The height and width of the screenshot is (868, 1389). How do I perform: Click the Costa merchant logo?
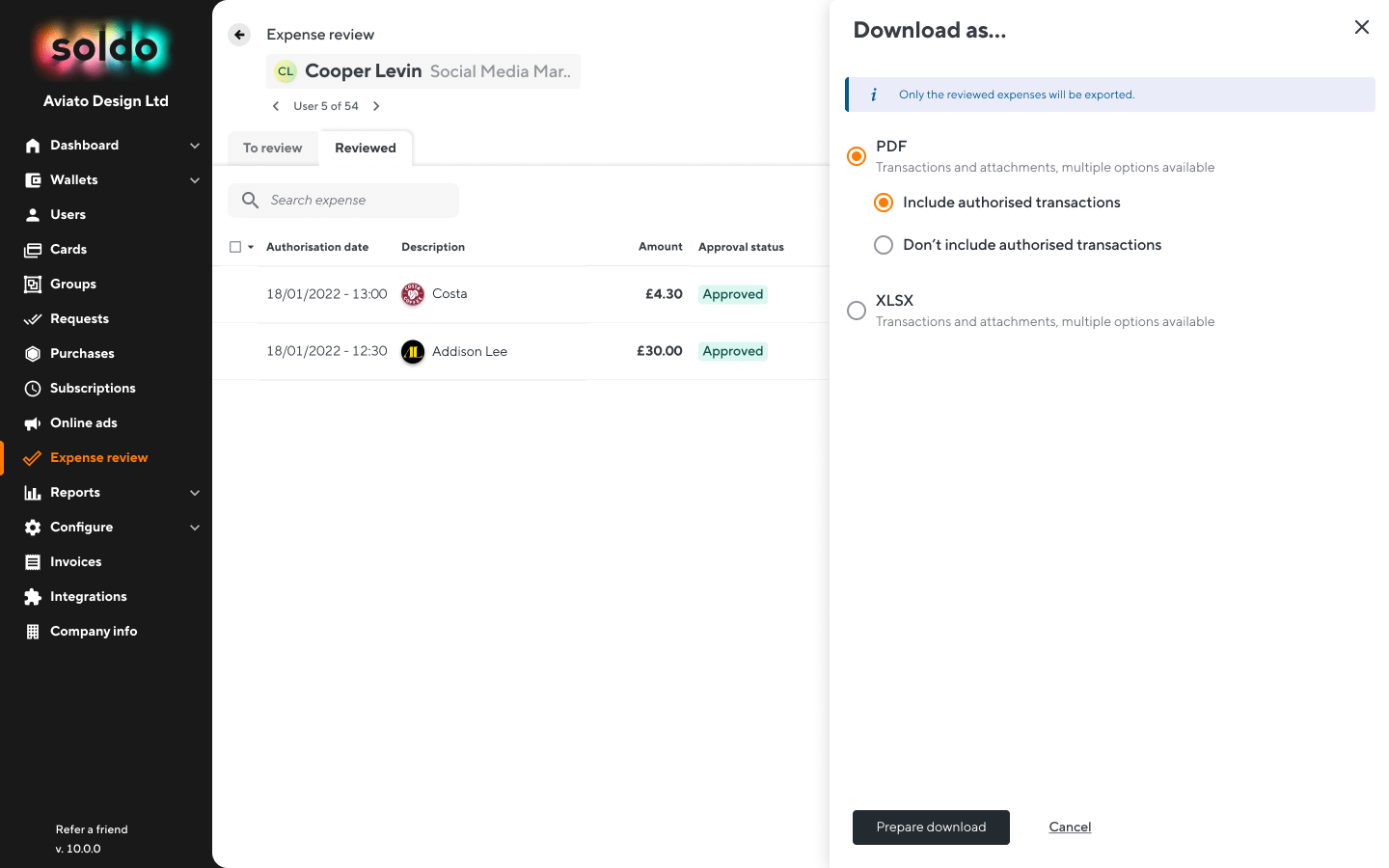tap(413, 294)
